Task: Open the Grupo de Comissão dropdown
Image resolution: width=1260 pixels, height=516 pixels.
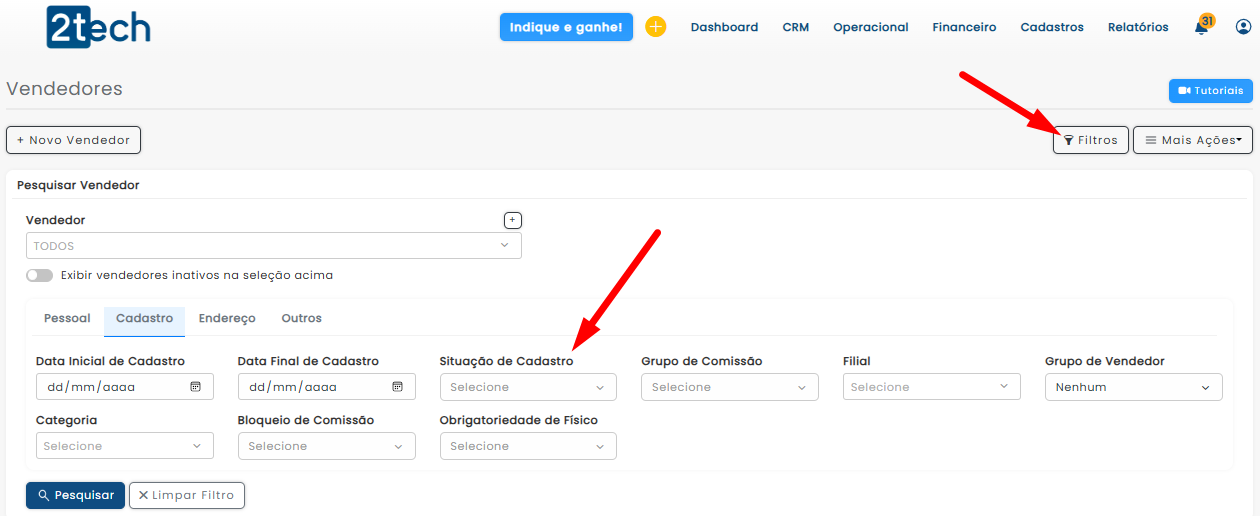Action: click(x=730, y=387)
